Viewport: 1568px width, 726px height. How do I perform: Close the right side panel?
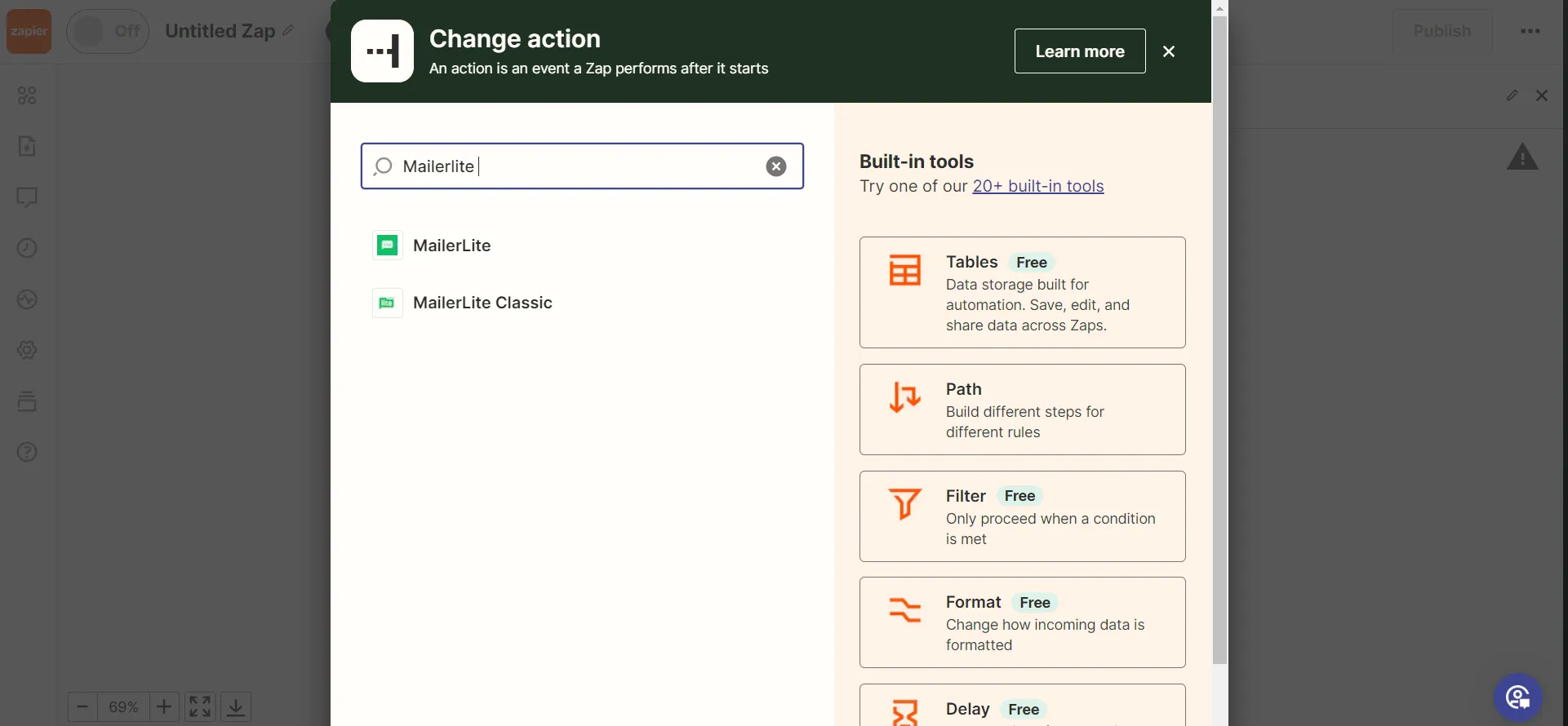click(x=1542, y=95)
